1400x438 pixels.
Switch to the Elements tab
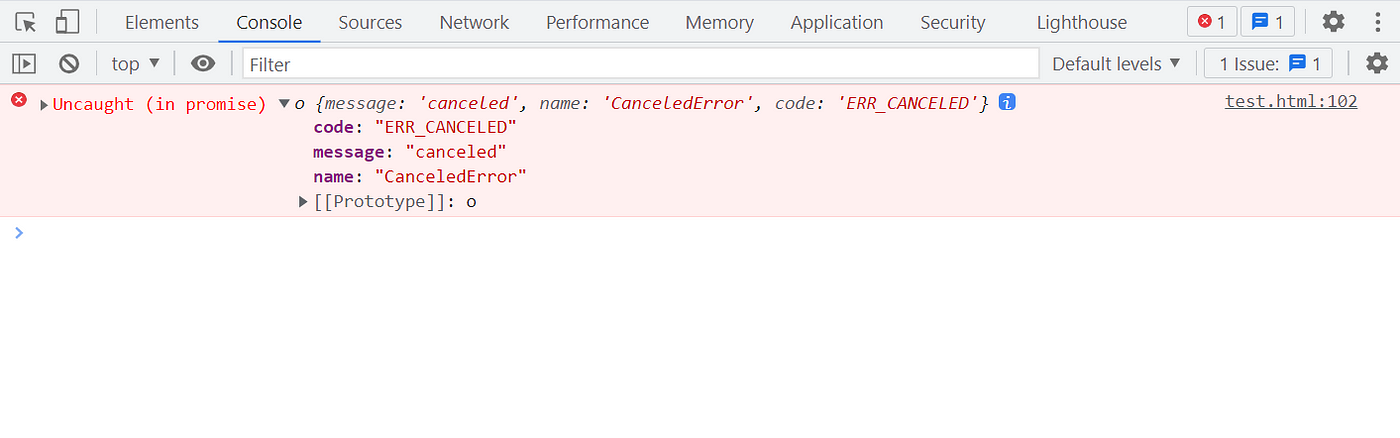[162, 22]
